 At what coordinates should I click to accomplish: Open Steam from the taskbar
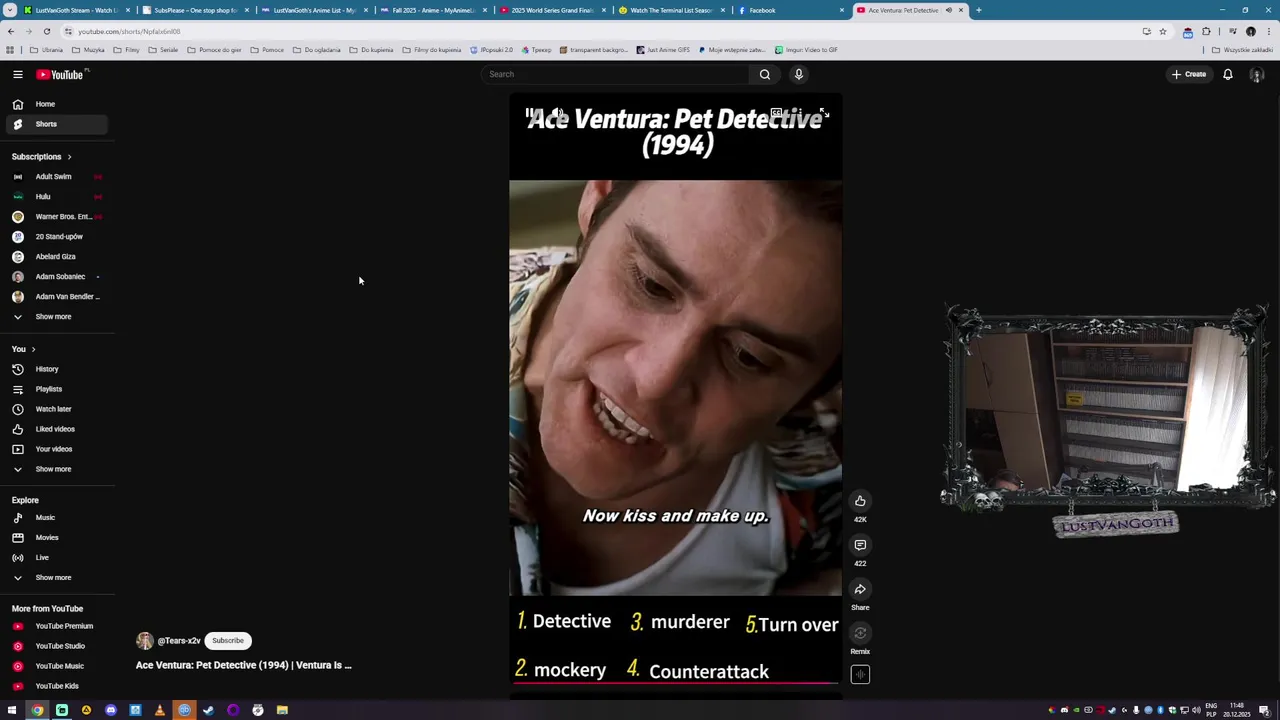coord(209,710)
